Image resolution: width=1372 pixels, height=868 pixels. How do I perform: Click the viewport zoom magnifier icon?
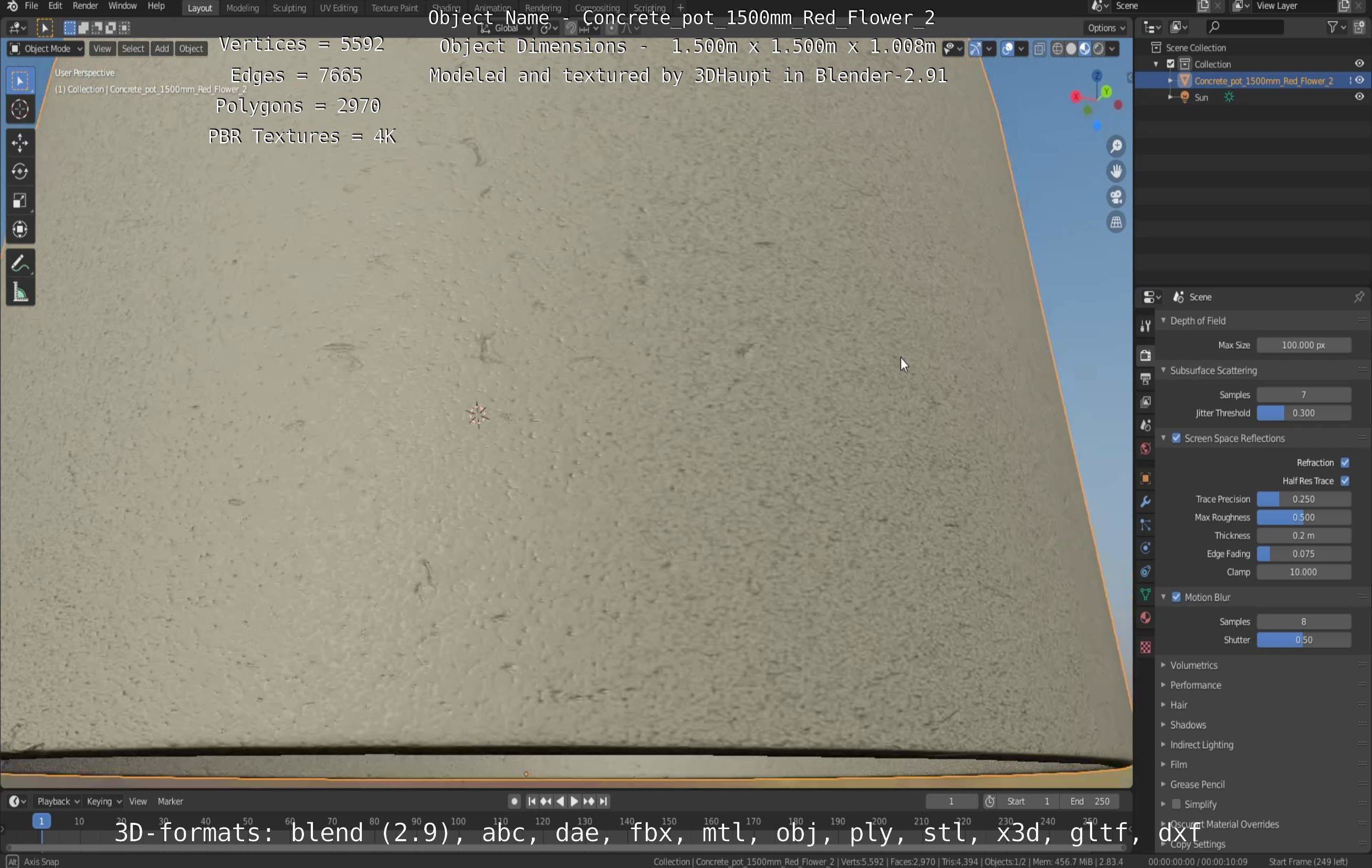(1116, 147)
